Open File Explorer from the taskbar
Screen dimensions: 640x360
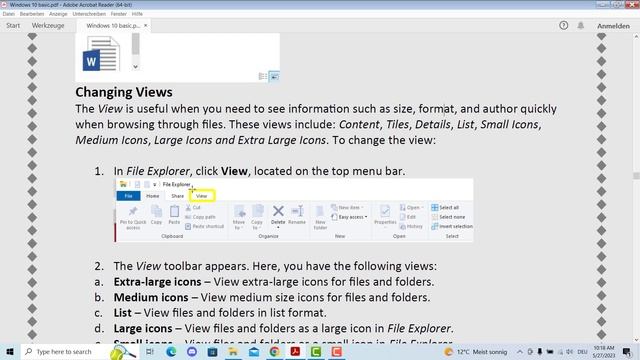(x=233, y=351)
